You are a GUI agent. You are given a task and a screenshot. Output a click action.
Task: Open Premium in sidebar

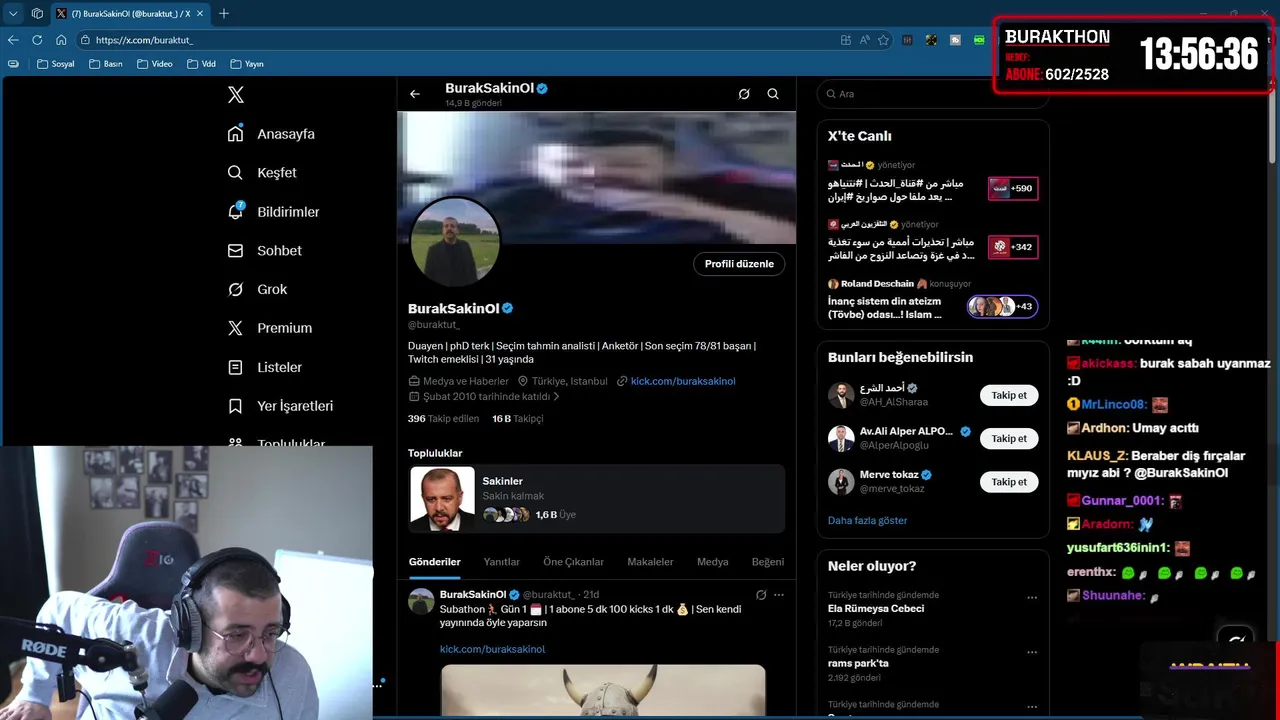[269, 328]
